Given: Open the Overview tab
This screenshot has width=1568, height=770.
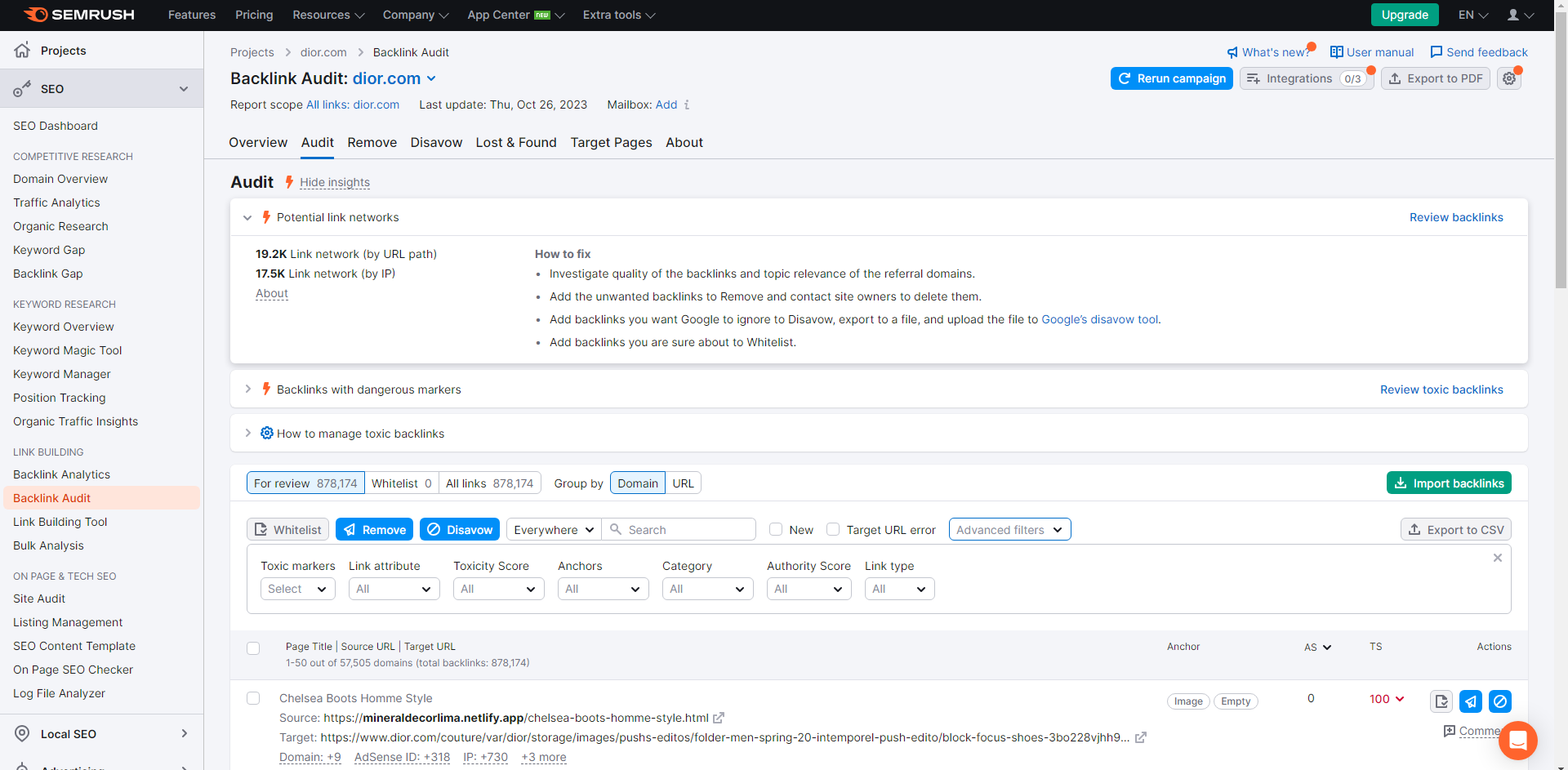Looking at the screenshot, I should coord(258,142).
